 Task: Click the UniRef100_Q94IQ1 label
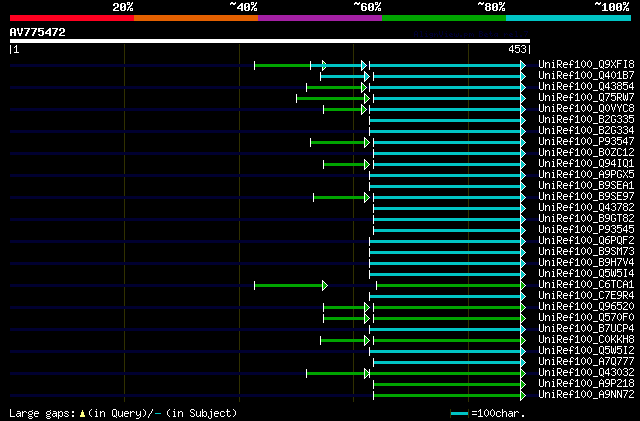pos(586,164)
